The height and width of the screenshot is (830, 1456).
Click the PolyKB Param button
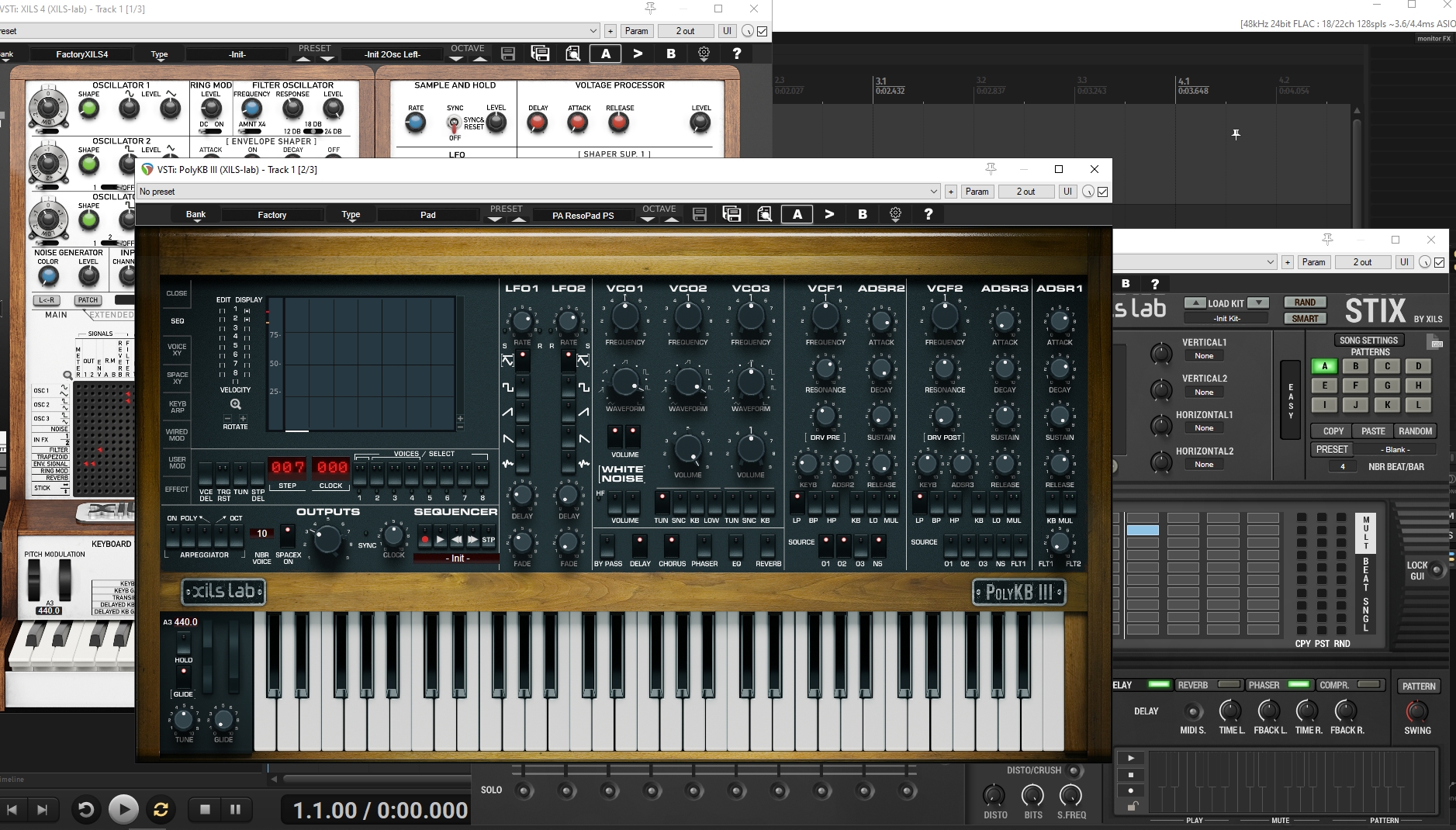pyautogui.click(x=977, y=192)
